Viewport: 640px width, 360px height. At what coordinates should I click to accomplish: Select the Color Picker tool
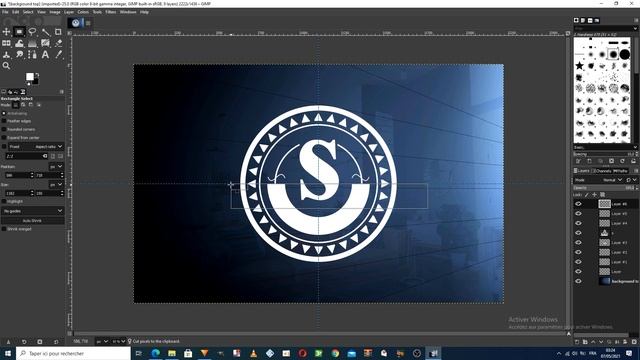pos(58,54)
